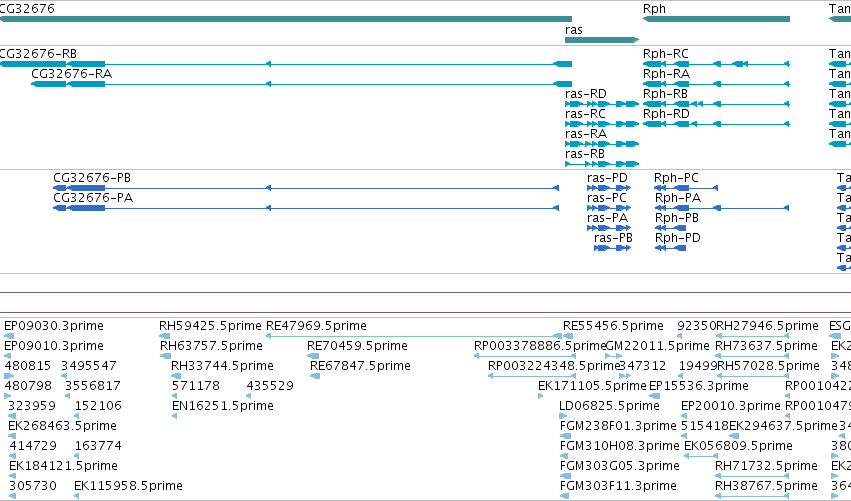Click feature 305730
This screenshot has width=851, height=501.
click(33, 486)
